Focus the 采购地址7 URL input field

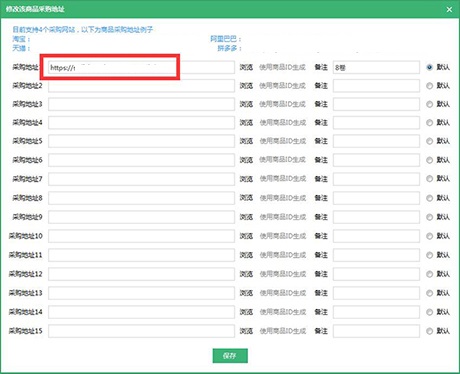[x=141, y=179]
